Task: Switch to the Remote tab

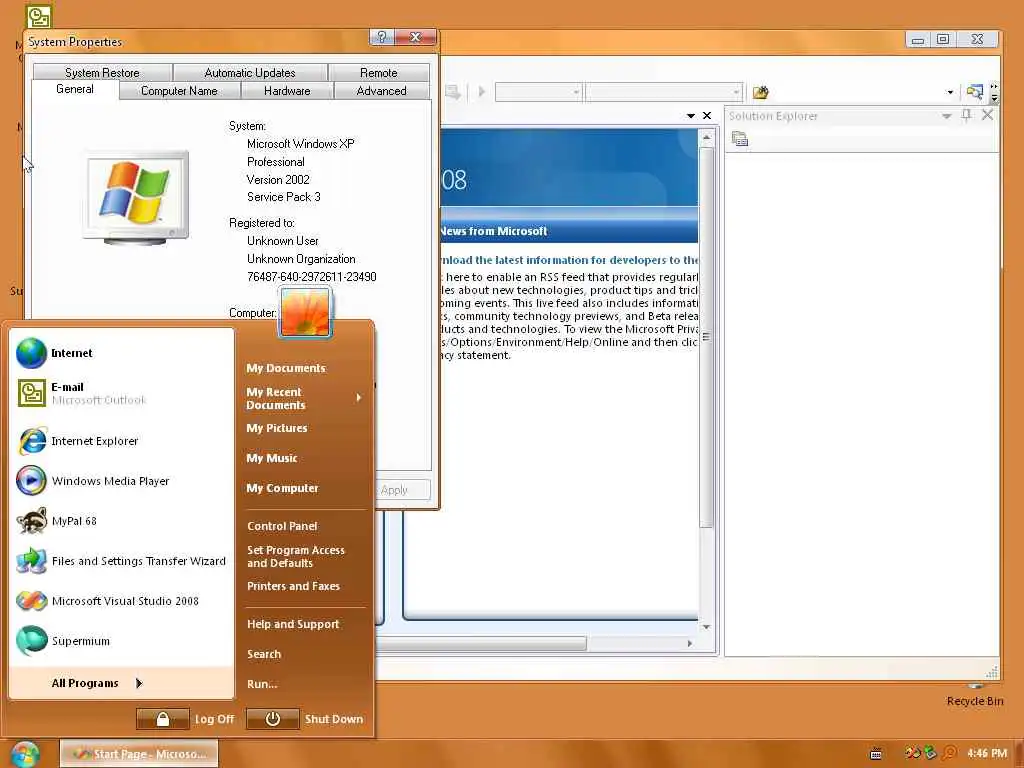Action: (x=379, y=72)
